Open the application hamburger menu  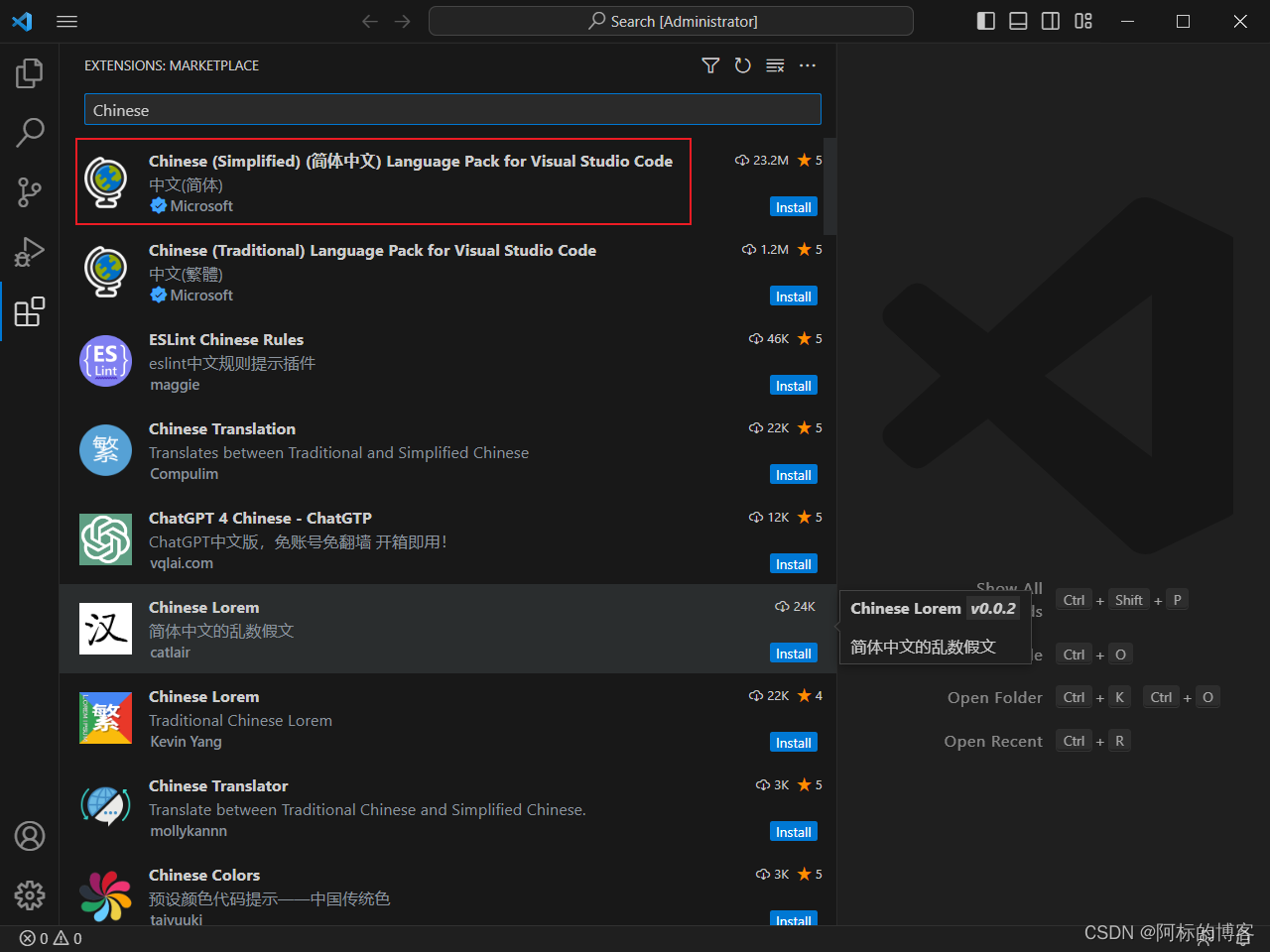point(66,21)
